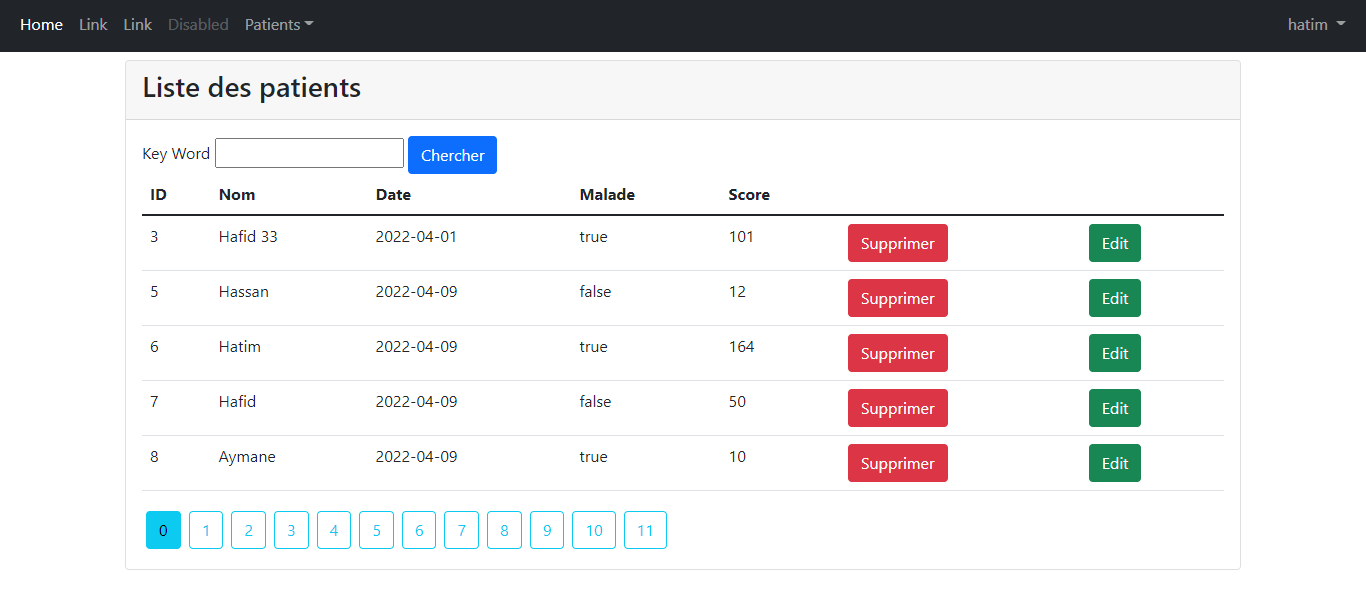1366x589 pixels.
Task: Go to page 10 of the results
Action: [594, 530]
